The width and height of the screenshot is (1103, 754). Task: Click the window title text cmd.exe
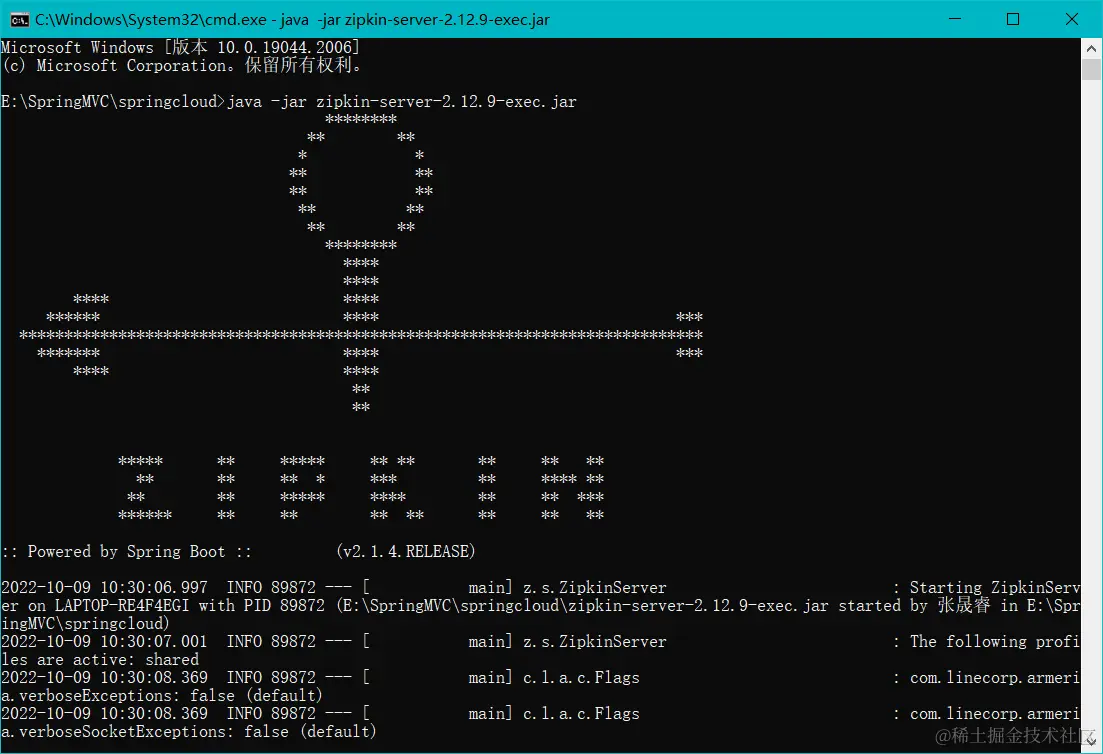click(x=292, y=20)
